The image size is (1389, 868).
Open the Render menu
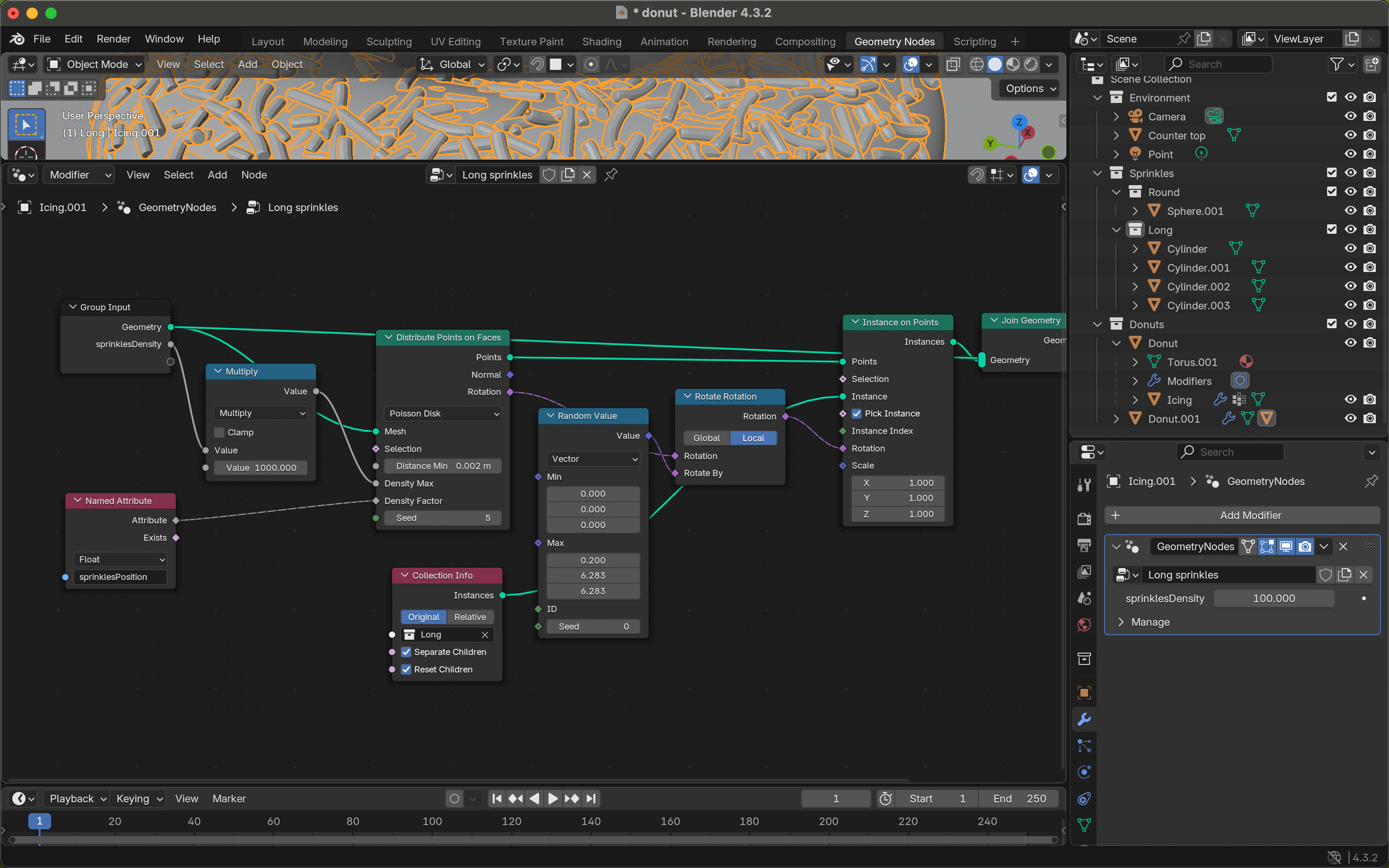click(113, 38)
